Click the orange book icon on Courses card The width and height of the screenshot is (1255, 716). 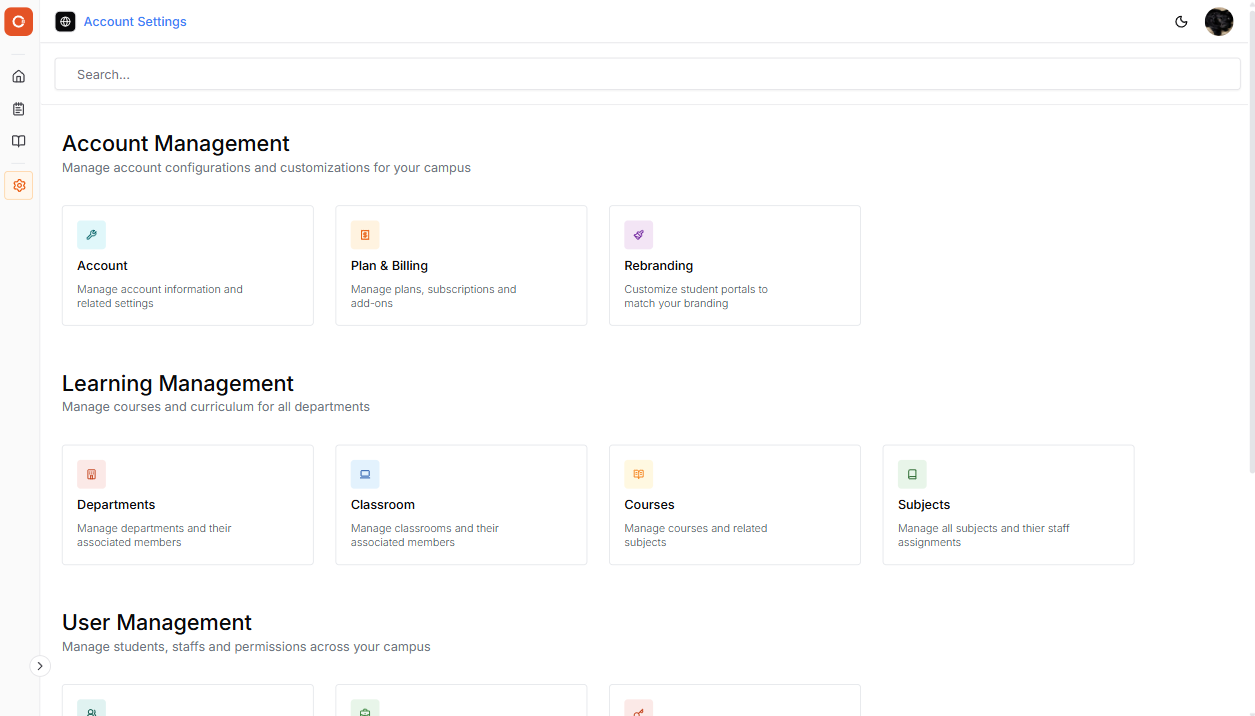click(x=638, y=473)
